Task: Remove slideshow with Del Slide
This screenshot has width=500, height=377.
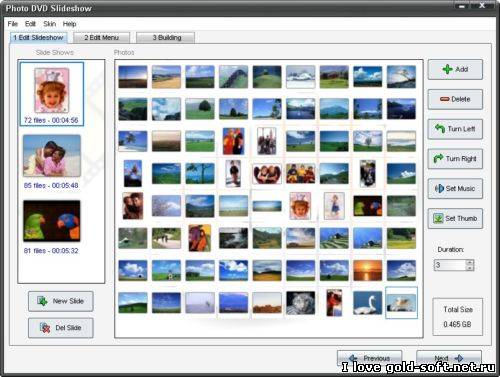Action: (x=61, y=328)
